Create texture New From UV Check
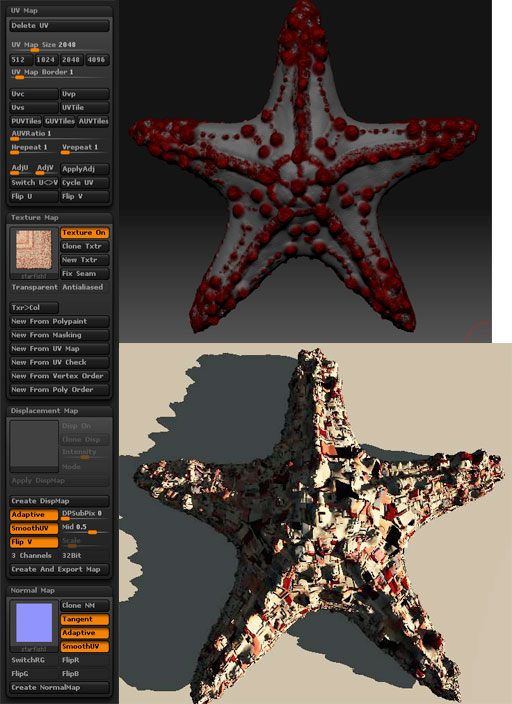The image size is (512, 704). pyautogui.click(x=59, y=362)
